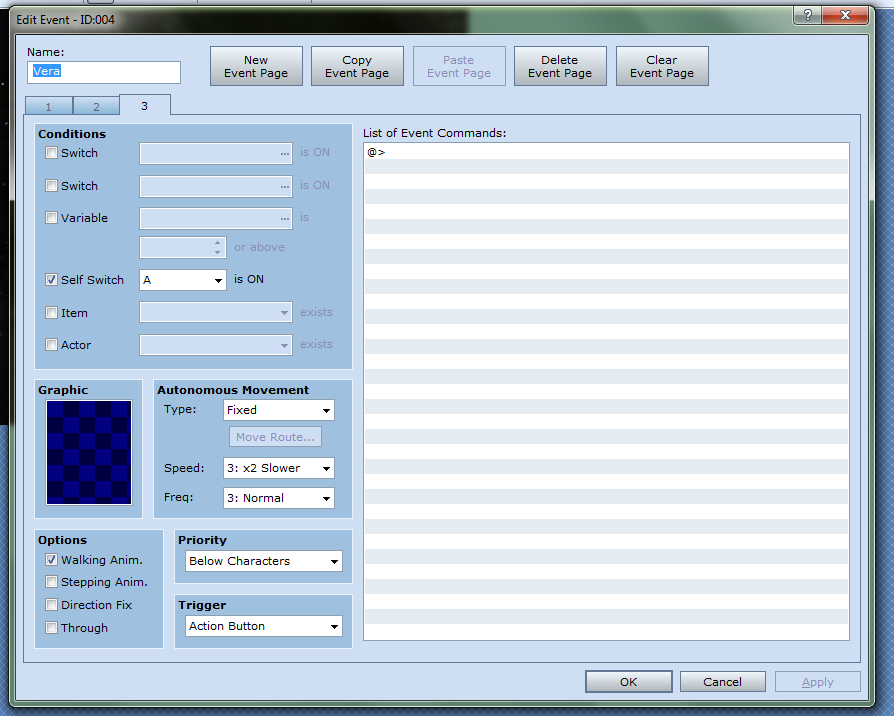This screenshot has width=894, height=716.
Task: Select the first @> event command line
Action: pyautogui.click(x=606, y=152)
